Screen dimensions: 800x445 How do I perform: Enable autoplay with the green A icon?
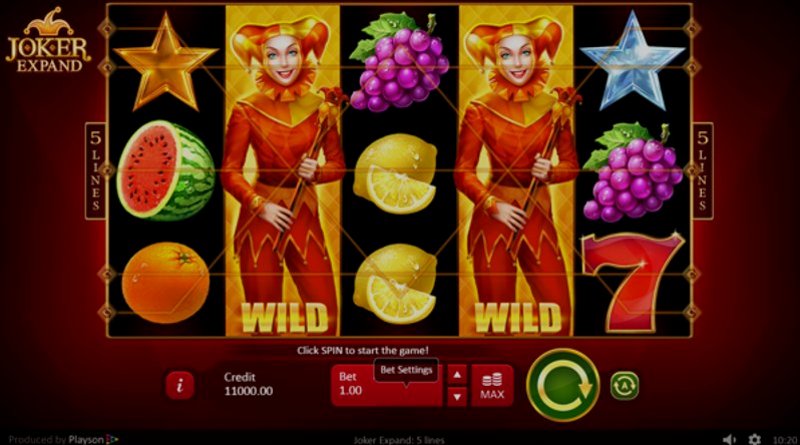pos(624,385)
